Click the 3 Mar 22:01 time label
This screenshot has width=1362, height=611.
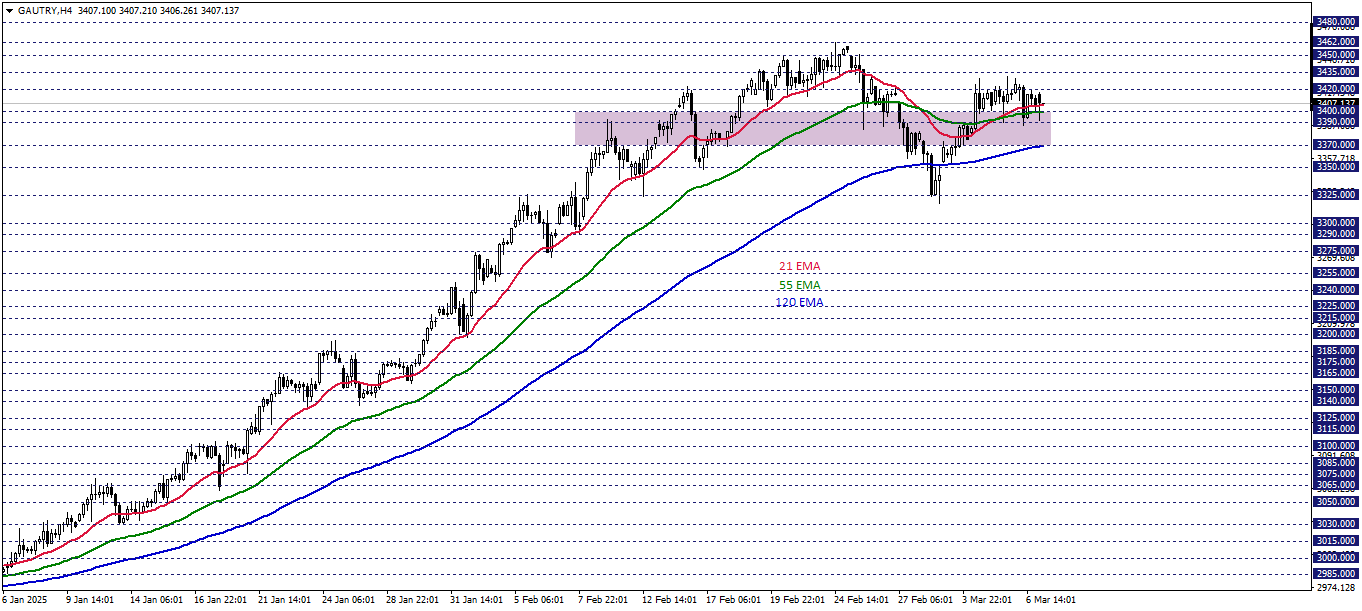988,600
